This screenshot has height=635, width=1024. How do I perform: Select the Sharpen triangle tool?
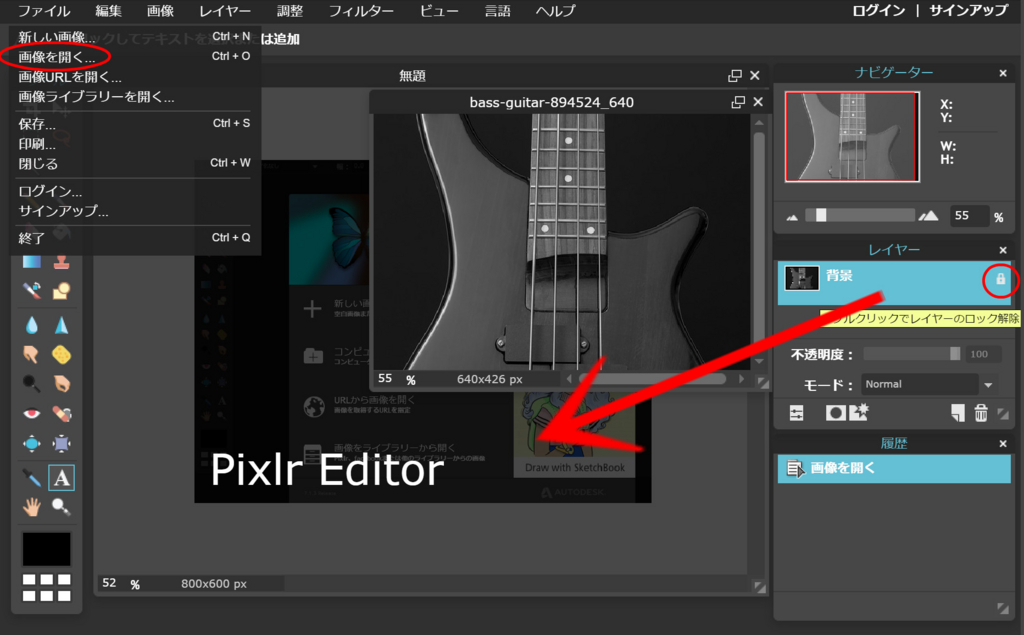61,325
